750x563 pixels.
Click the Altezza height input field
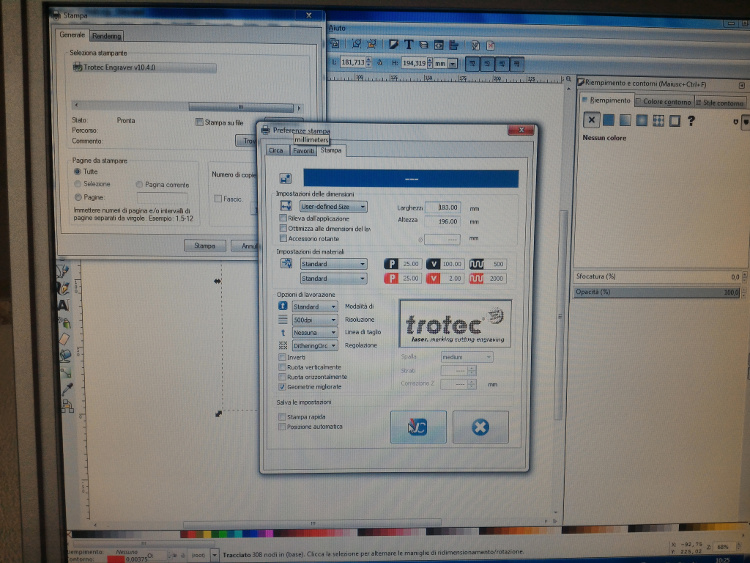click(442, 221)
